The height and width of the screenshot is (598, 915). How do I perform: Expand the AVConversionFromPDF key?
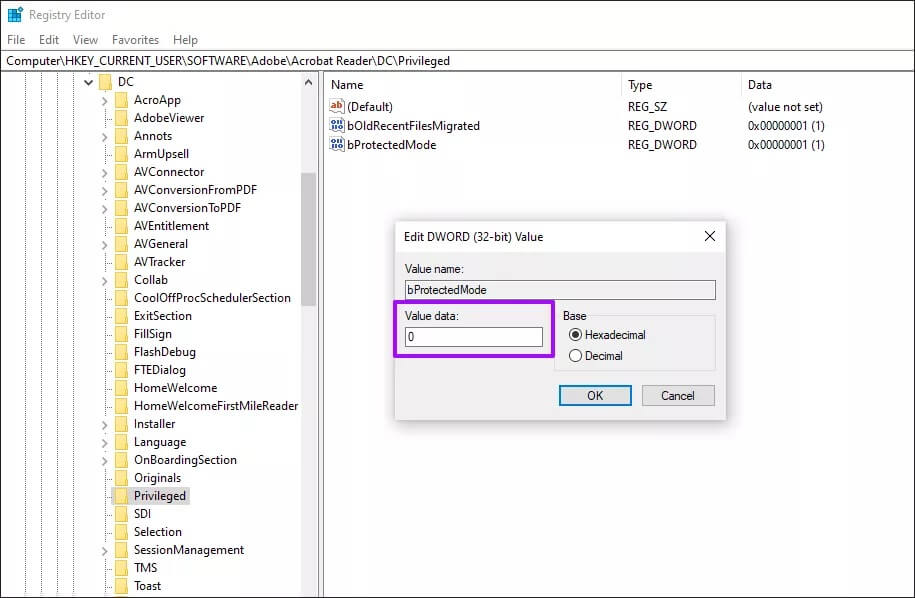(104, 191)
